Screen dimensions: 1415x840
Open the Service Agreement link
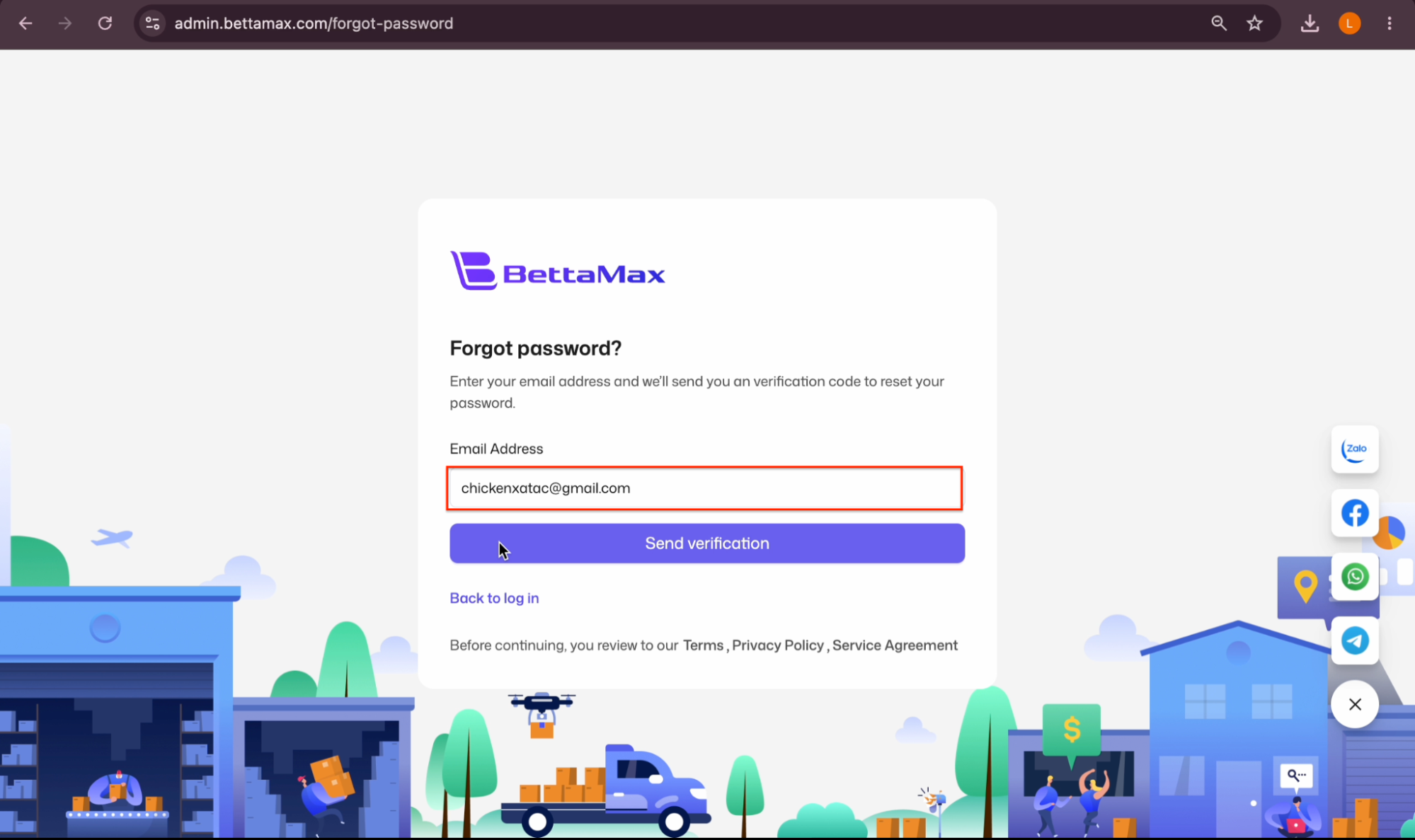(x=895, y=645)
